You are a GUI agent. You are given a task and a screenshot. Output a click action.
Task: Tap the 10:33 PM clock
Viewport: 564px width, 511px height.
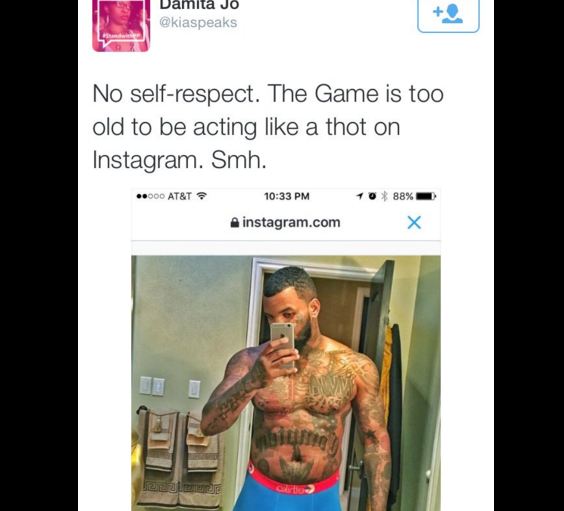pos(287,196)
